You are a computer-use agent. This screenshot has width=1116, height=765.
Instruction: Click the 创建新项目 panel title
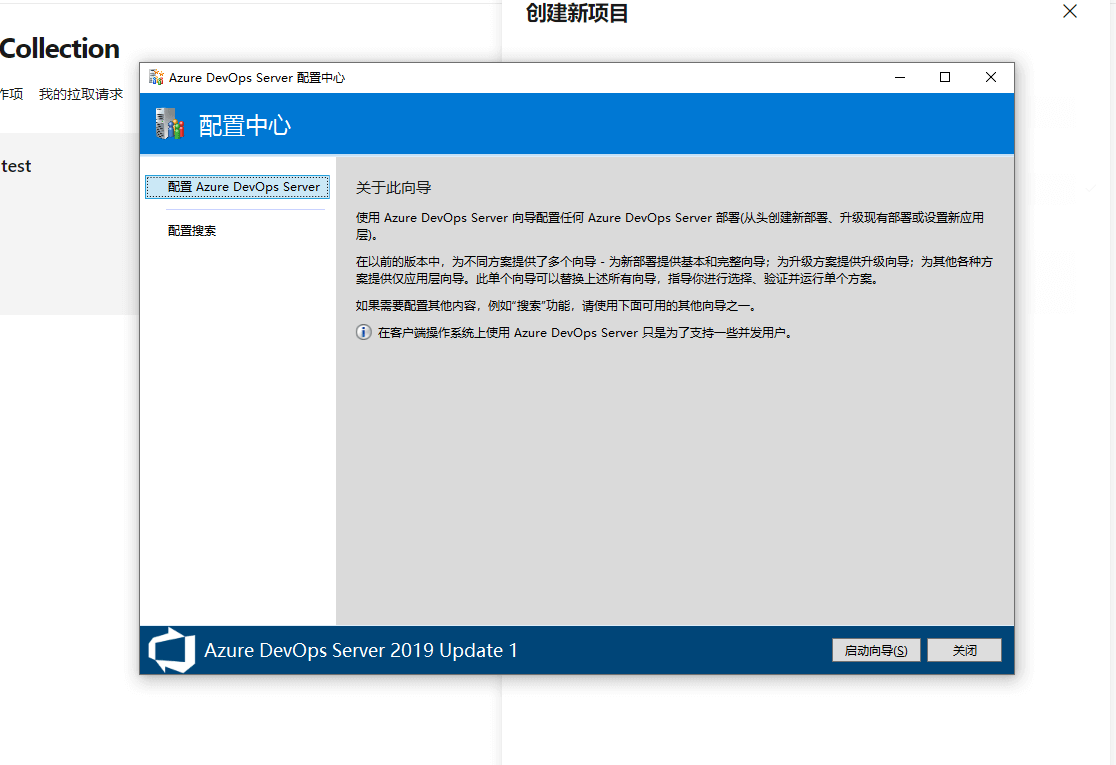(577, 14)
